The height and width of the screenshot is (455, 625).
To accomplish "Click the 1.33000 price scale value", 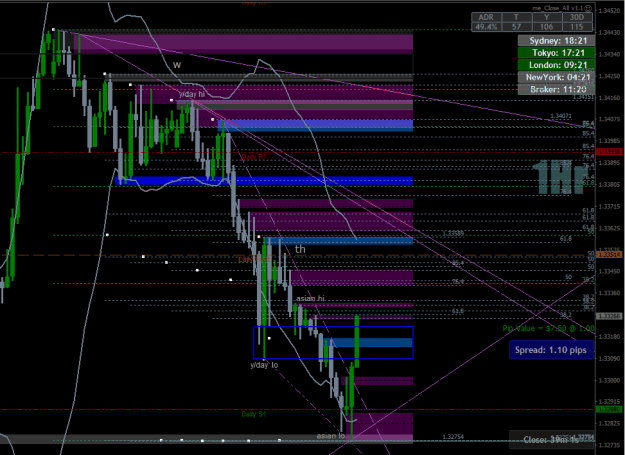I will (x=610, y=380).
